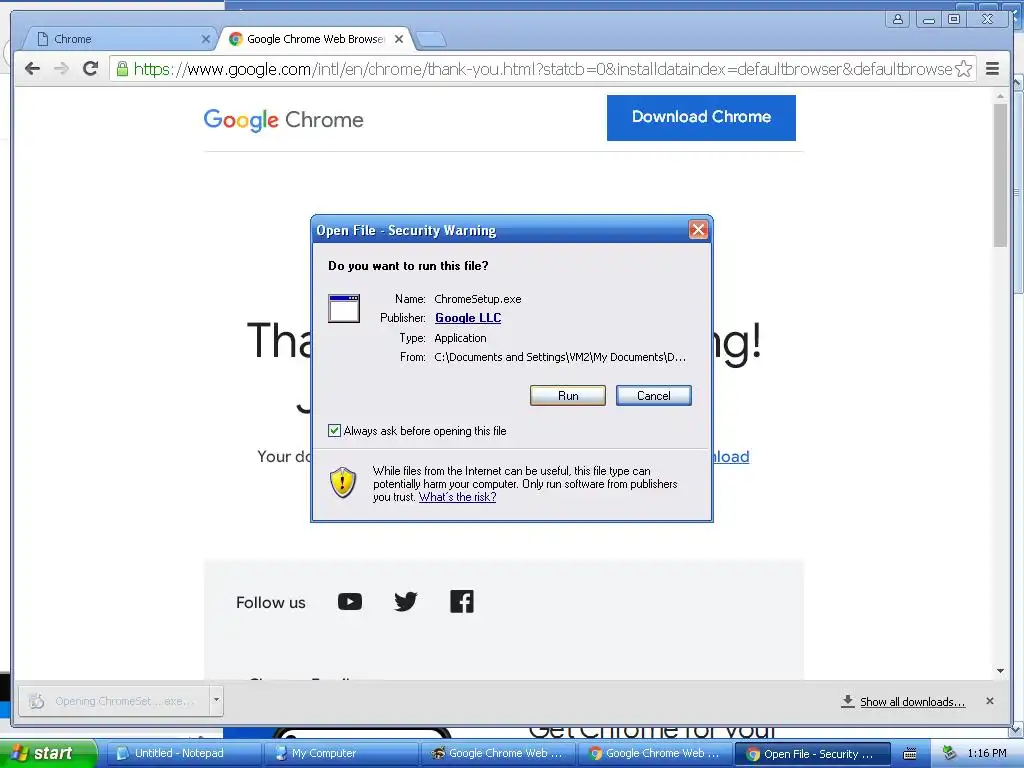The image size is (1024, 768).
Task: Close the Chrome tab
Action: tap(206, 39)
